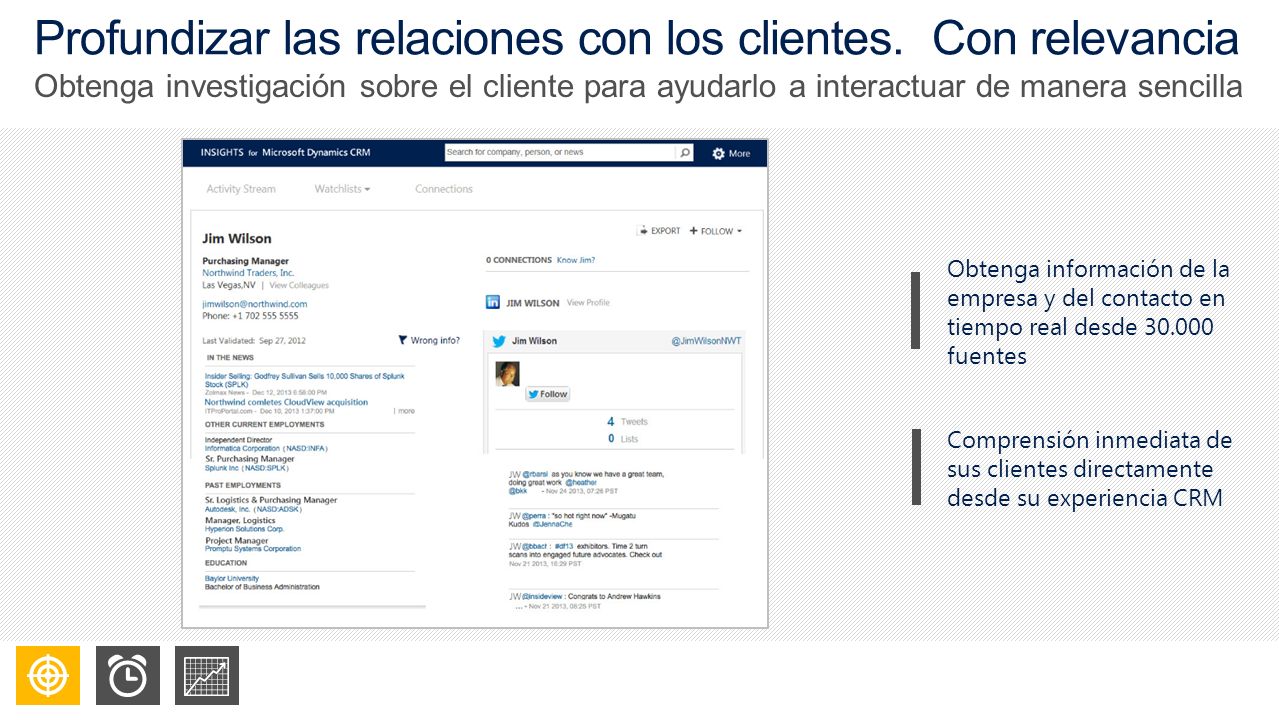
Task: Click the text about 30.000 fuentes
Action: pos(1088,312)
